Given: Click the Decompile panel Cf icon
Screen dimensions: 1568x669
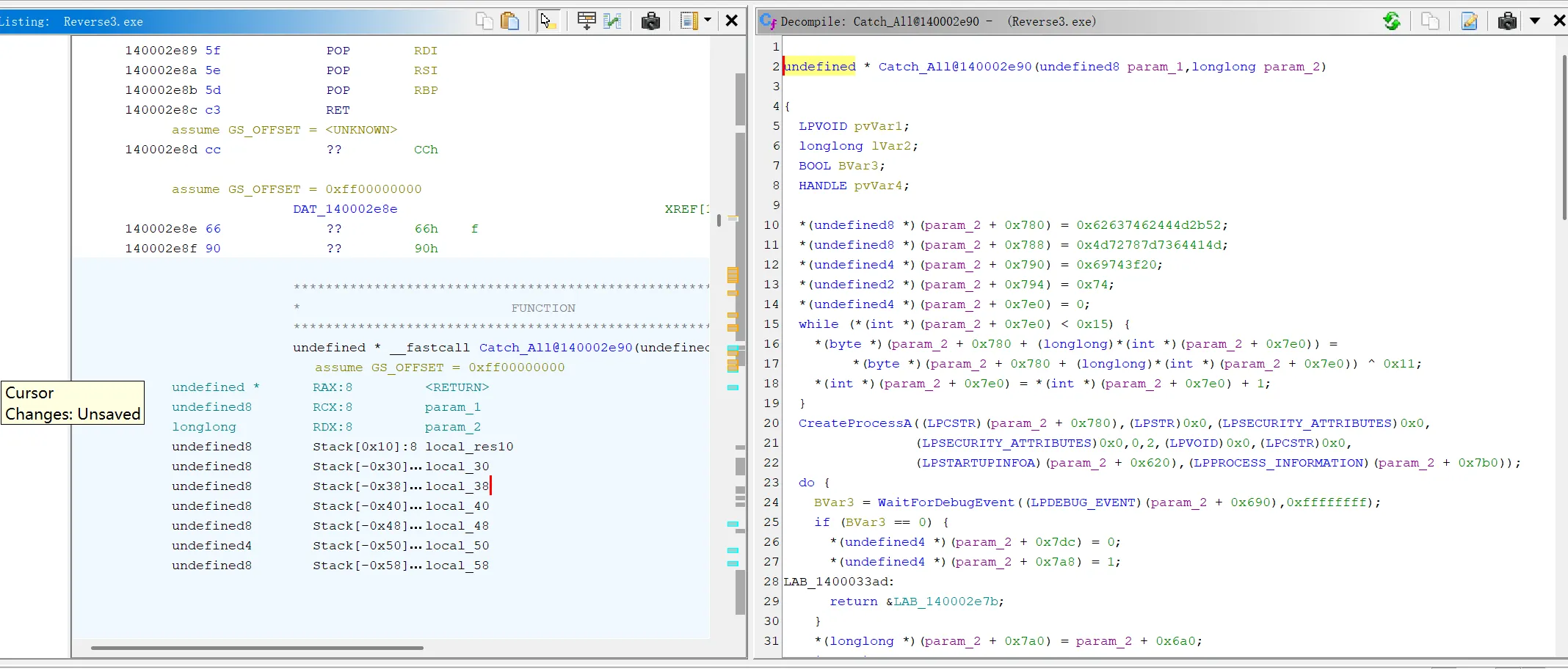Looking at the screenshot, I should tap(768, 21).
